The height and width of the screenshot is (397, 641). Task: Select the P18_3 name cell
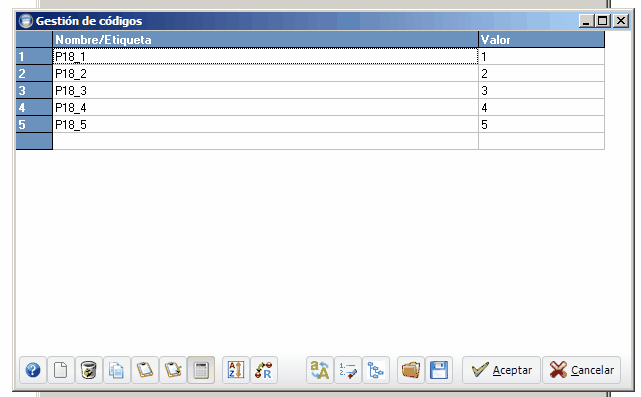click(265, 90)
